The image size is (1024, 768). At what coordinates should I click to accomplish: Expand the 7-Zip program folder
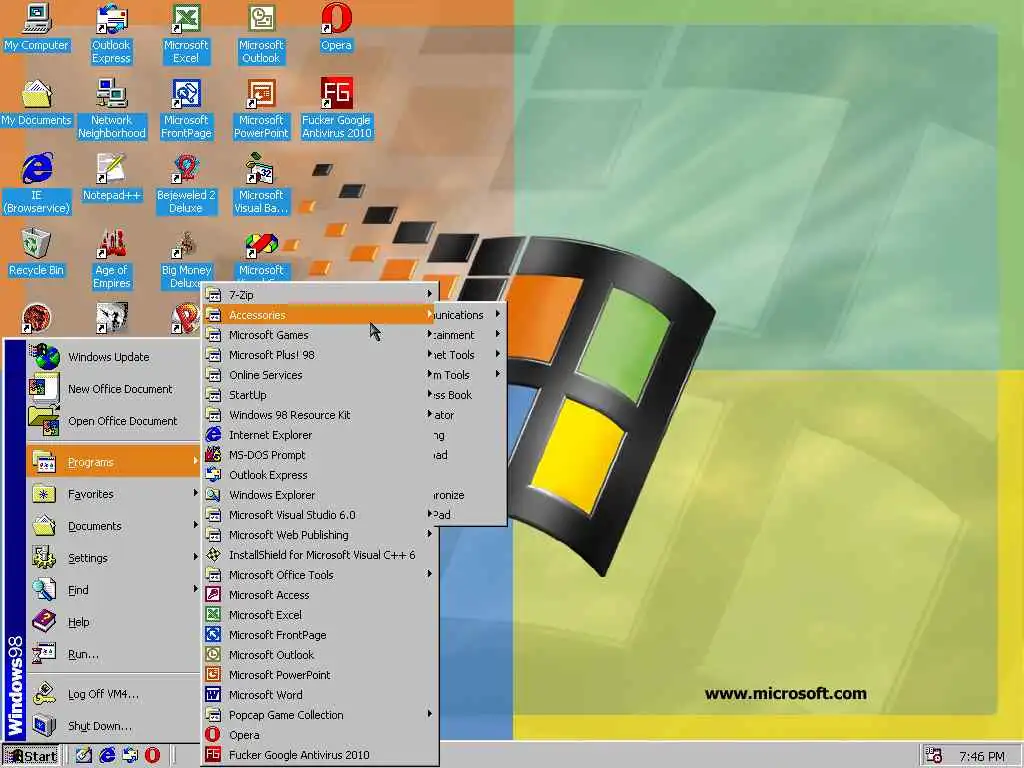coord(320,295)
